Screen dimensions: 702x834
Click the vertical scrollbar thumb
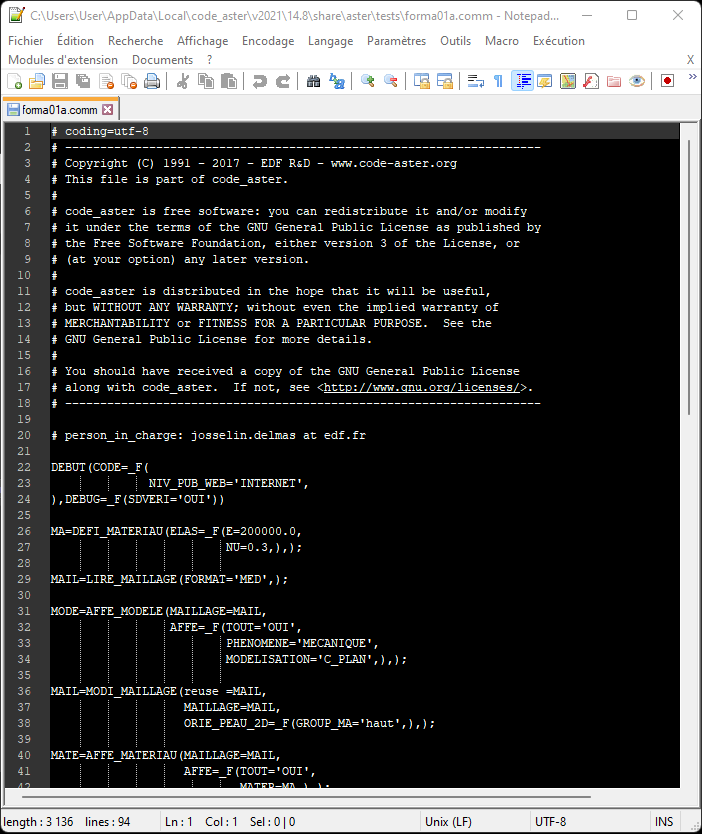pyautogui.click(x=689, y=277)
